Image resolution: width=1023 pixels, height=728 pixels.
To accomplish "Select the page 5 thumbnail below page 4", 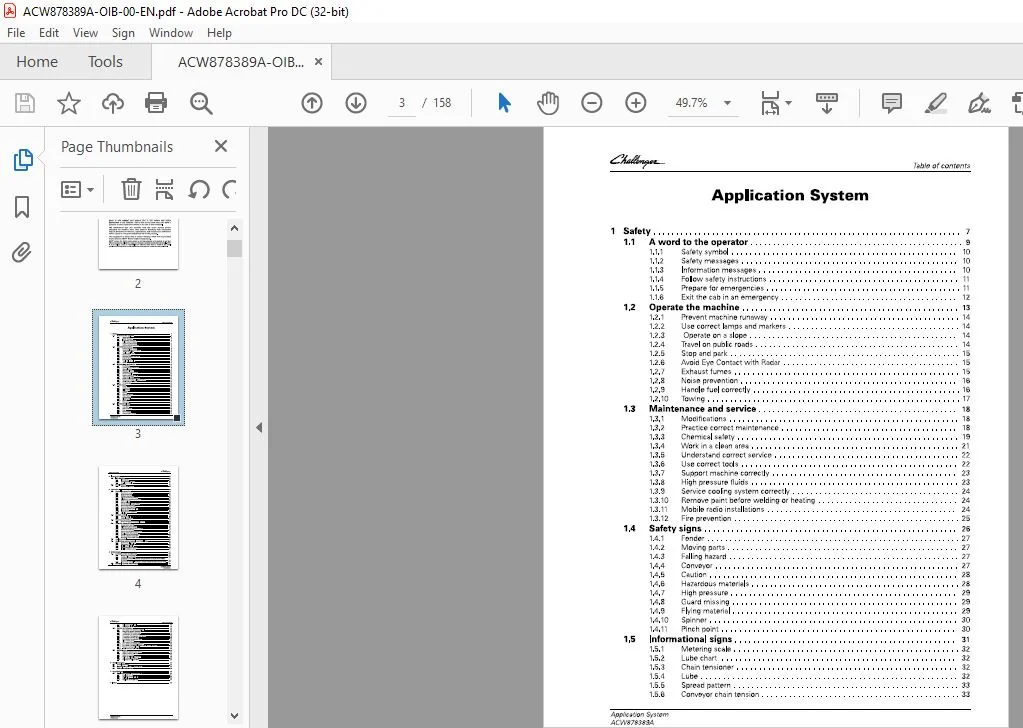I will pyautogui.click(x=138, y=667).
